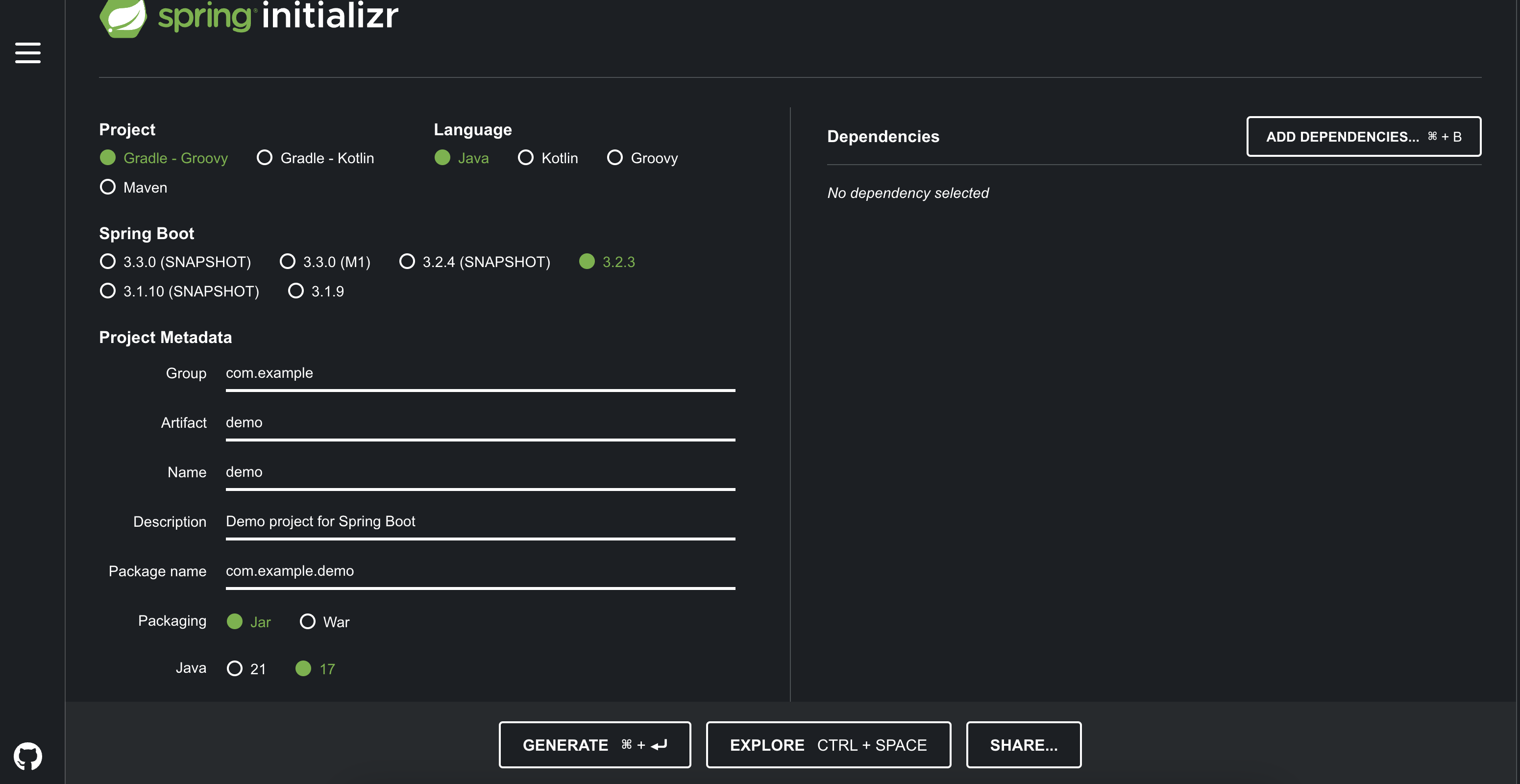Choose Spring Boot 3.1.10 (SNAPSHOT)

(179, 292)
